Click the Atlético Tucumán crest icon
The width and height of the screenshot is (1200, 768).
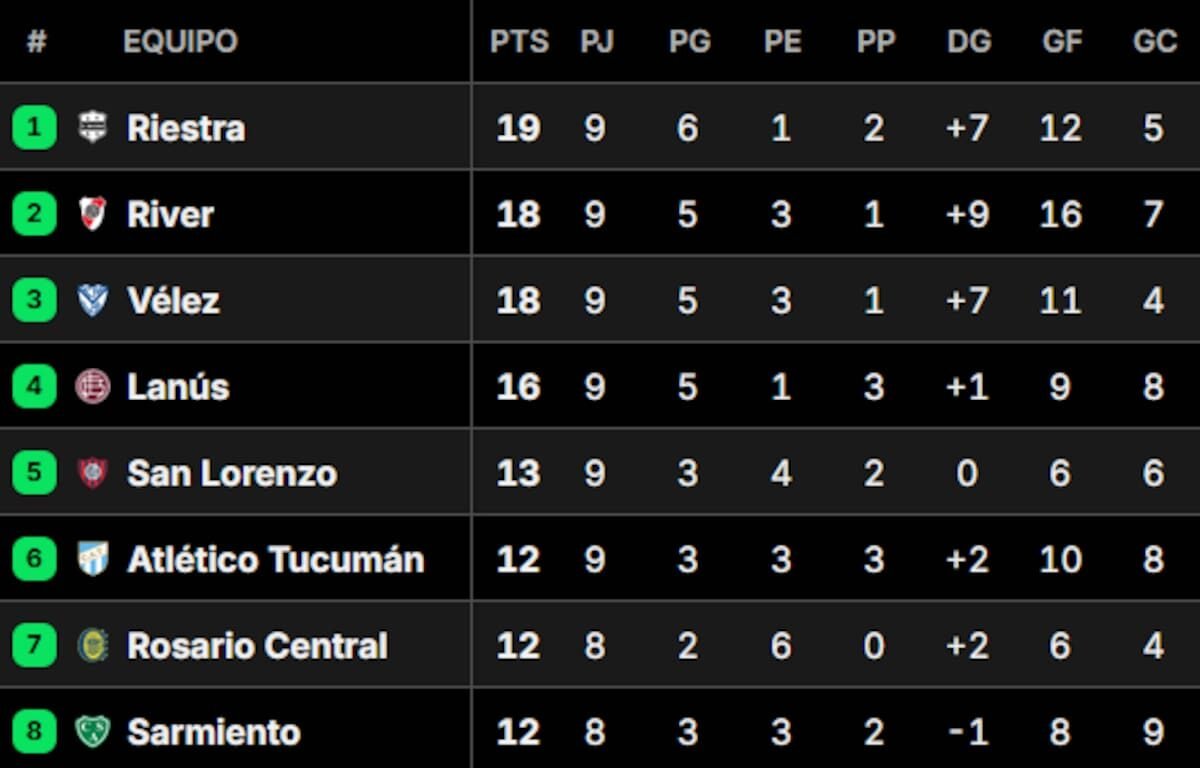(93, 559)
